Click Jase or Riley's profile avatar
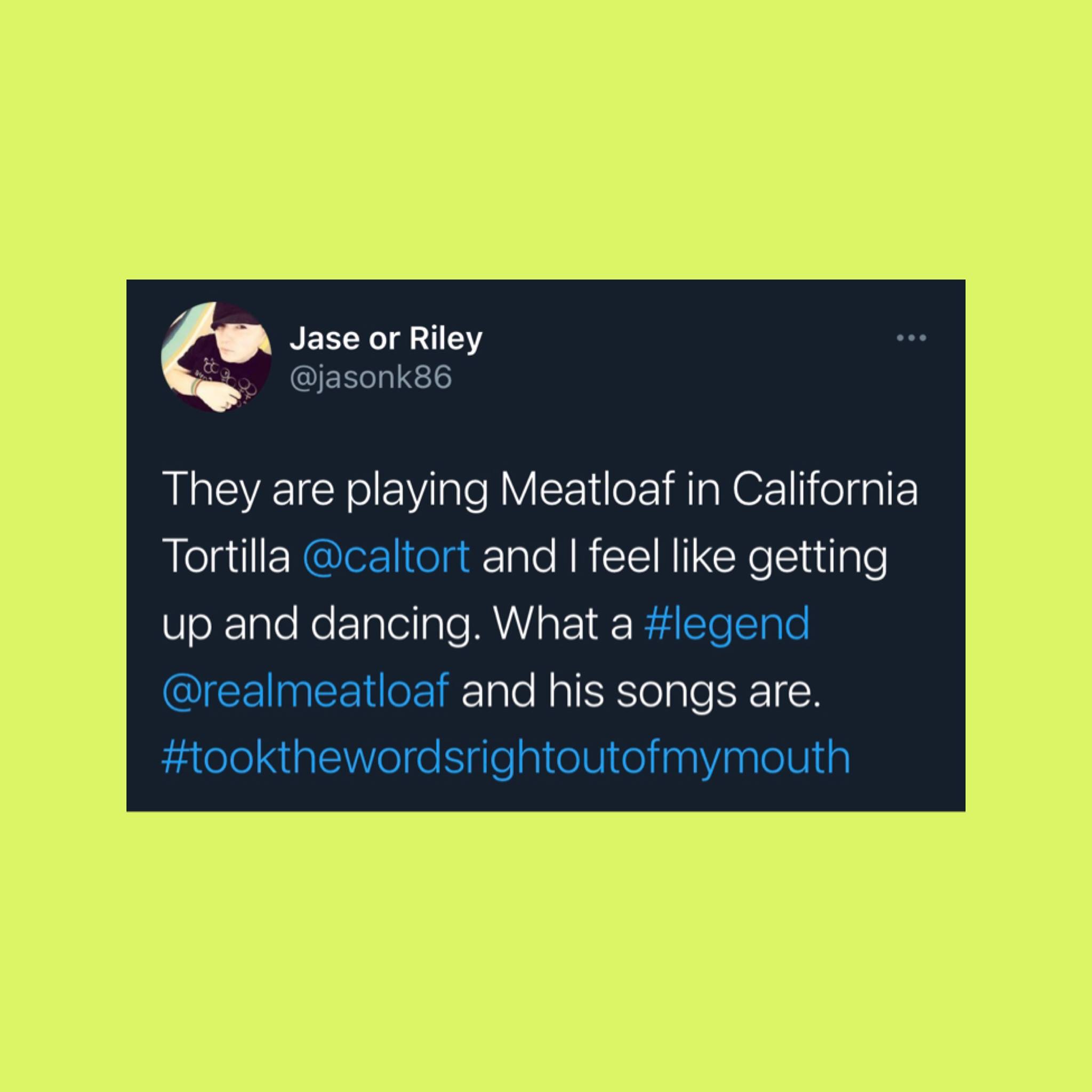 (x=216, y=357)
